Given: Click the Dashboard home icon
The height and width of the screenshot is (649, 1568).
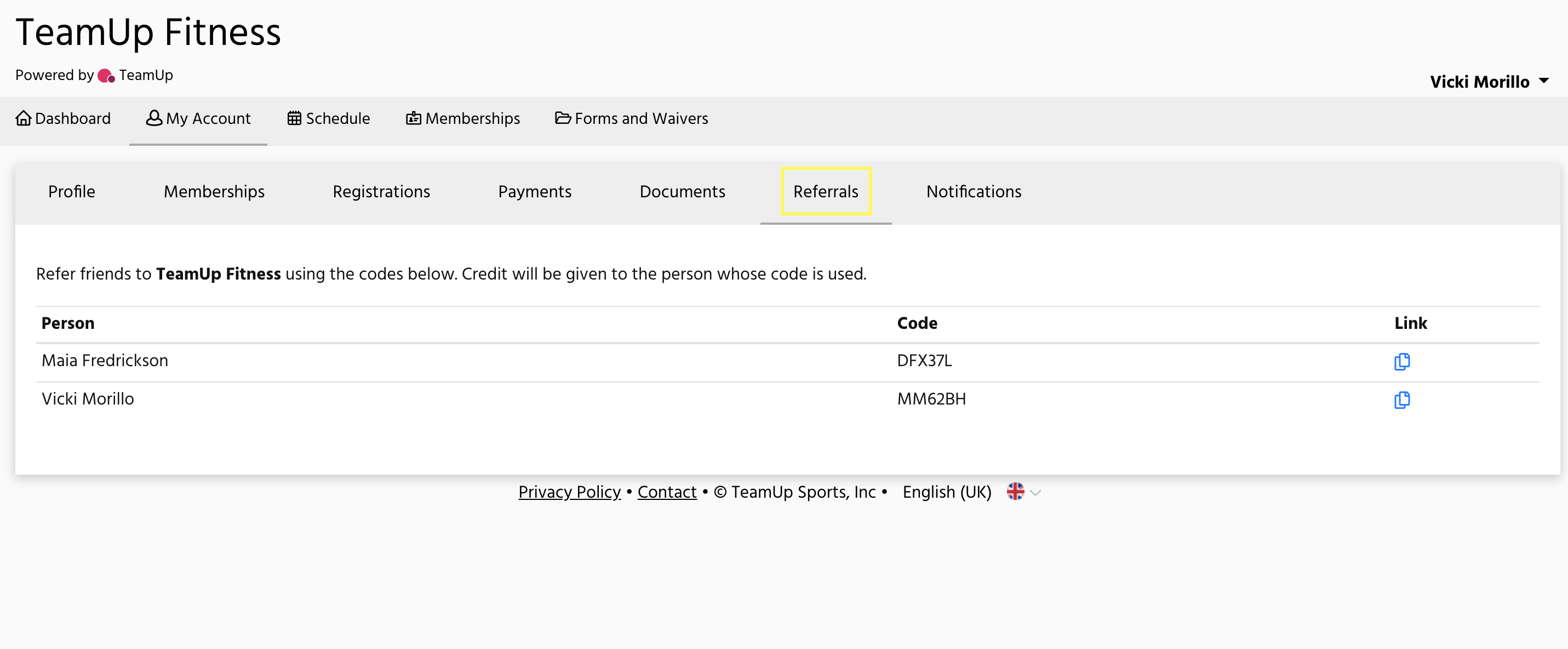Looking at the screenshot, I should coord(23,118).
